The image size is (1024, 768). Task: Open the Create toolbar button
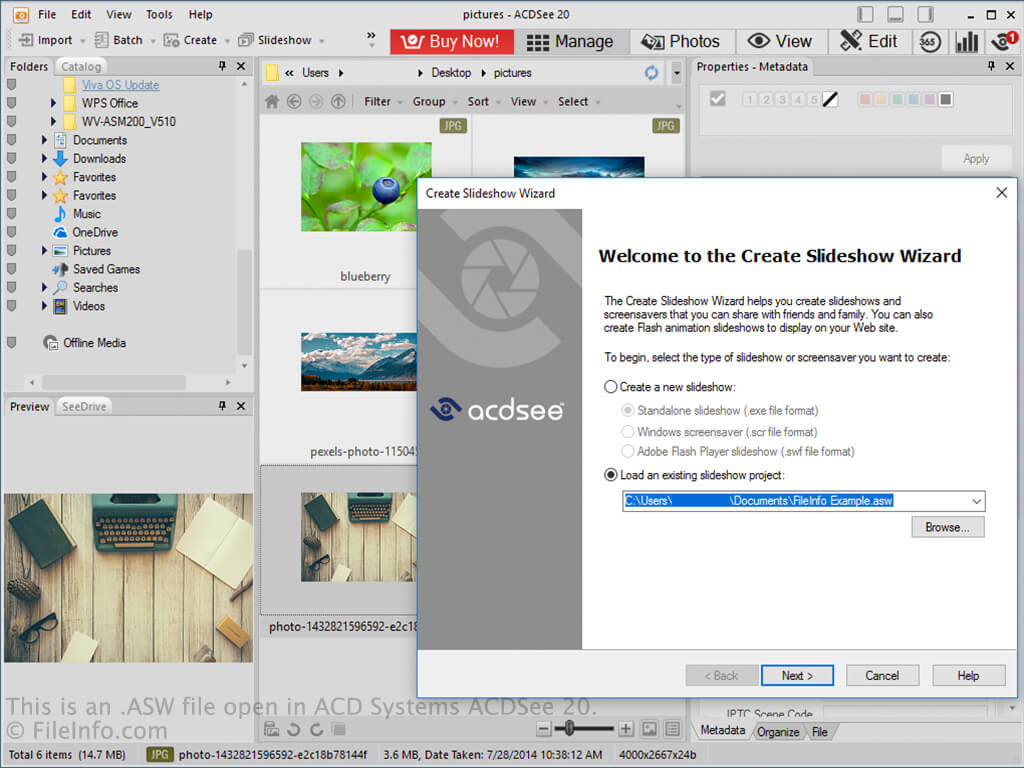[x=191, y=40]
